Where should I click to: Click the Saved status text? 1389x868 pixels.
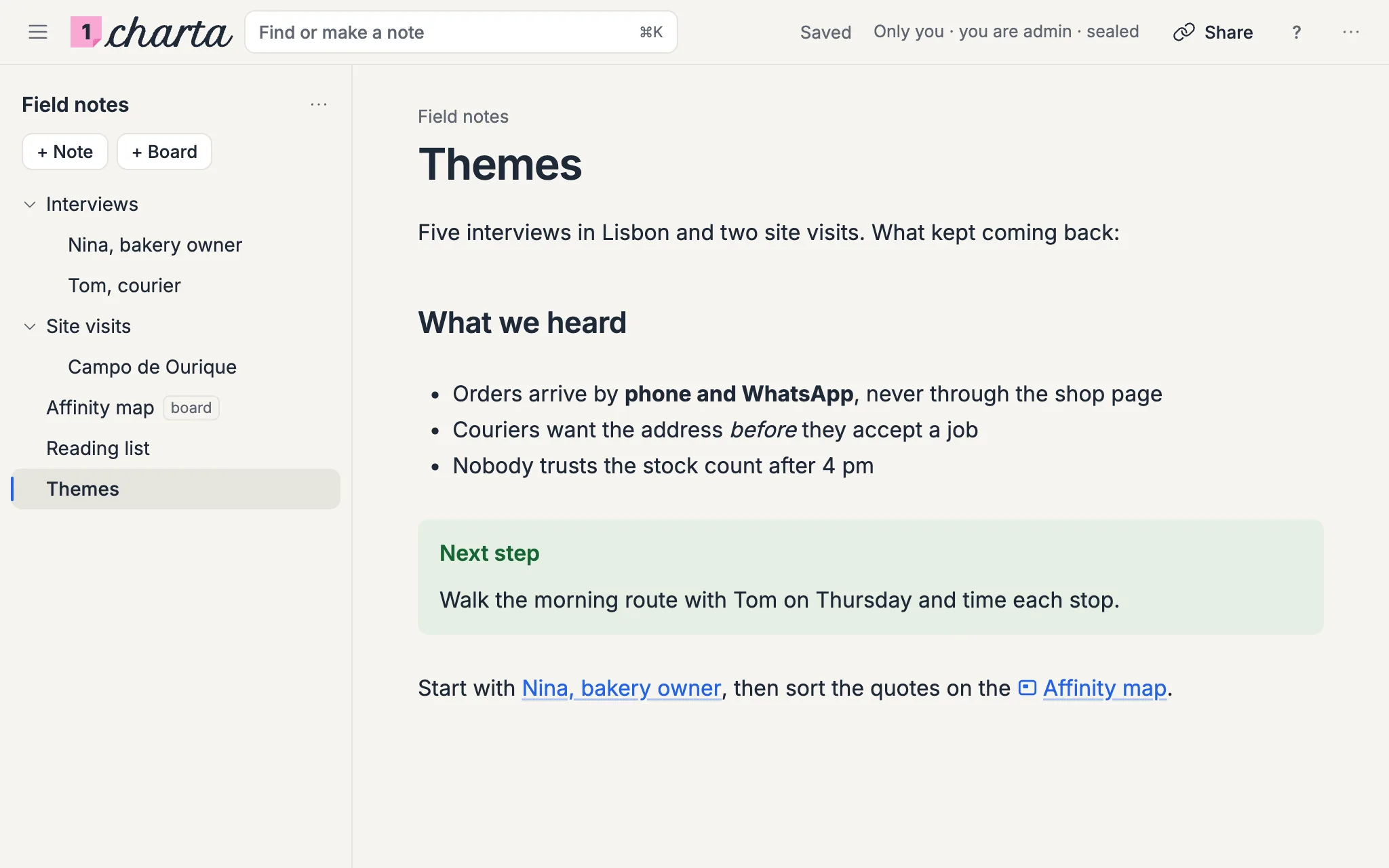point(825,32)
